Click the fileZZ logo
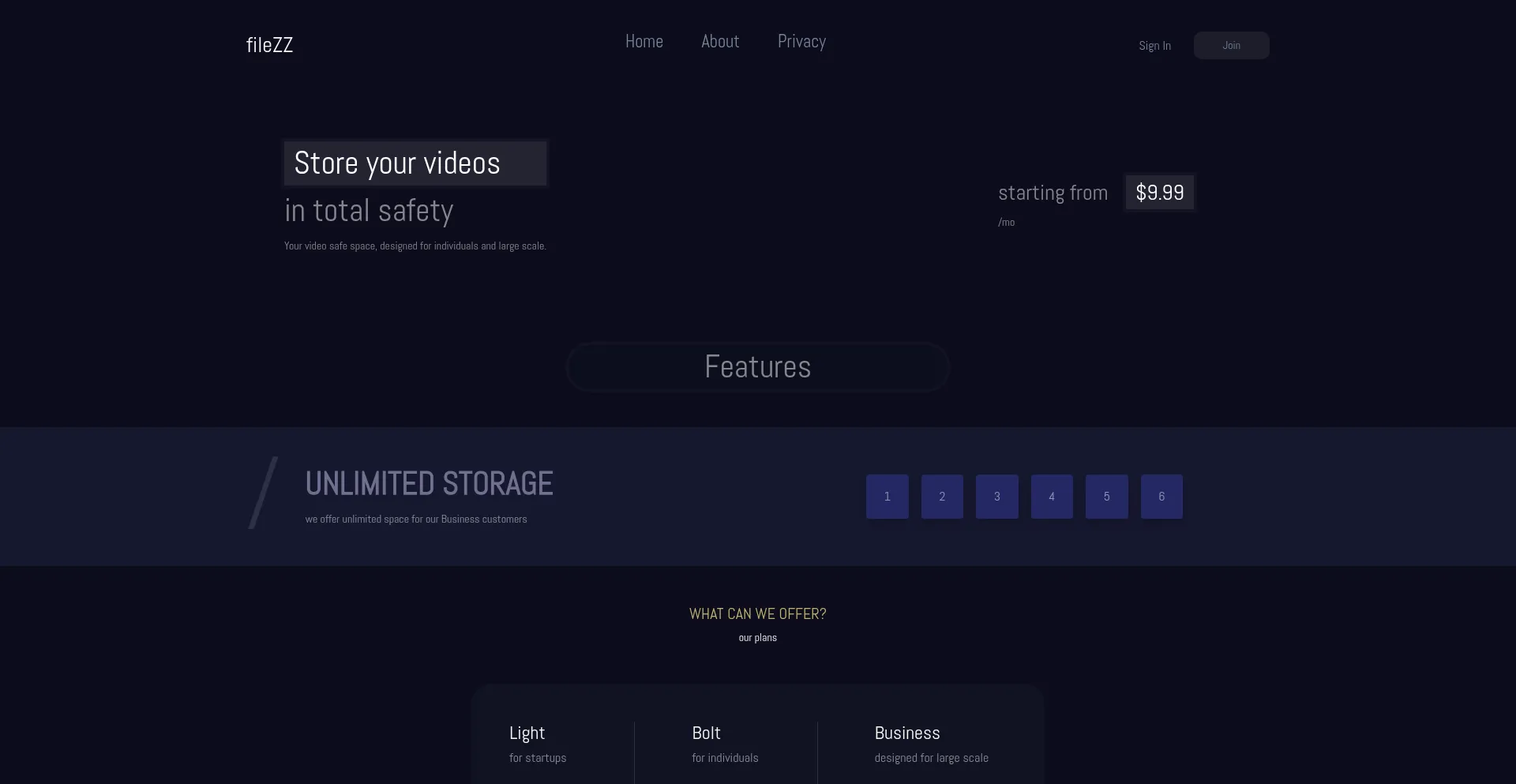Screen dimensions: 1516x784 pyautogui.click(x=269, y=45)
